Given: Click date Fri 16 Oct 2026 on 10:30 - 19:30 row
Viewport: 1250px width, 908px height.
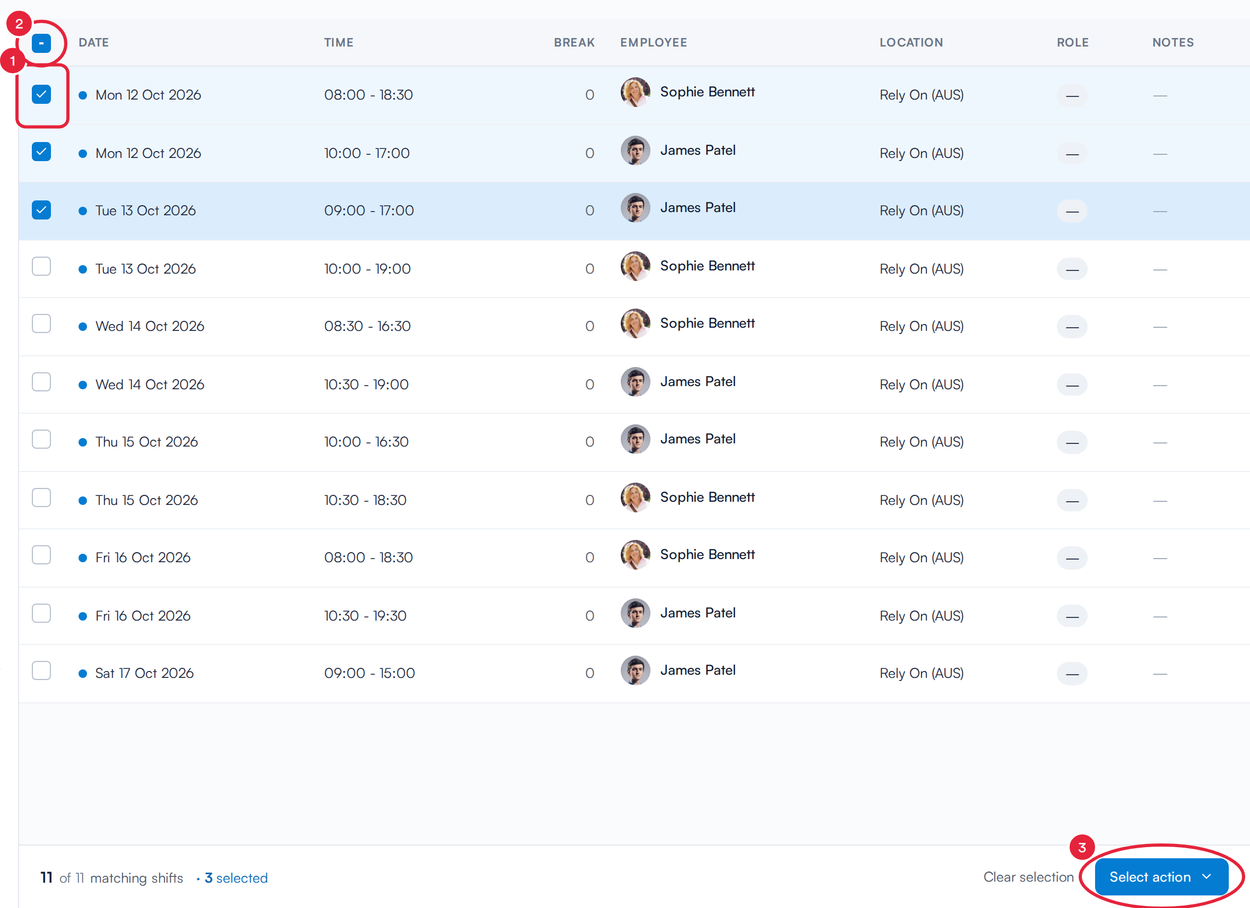Looking at the screenshot, I should pyautogui.click(x=142, y=615).
